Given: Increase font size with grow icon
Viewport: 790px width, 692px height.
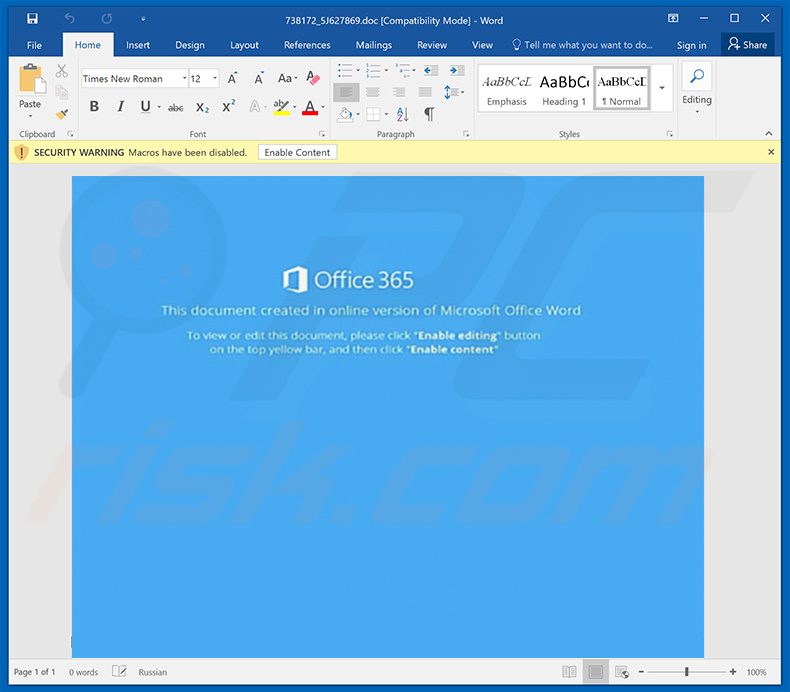Looking at the screenshot, I should pyautogui.click(x=232, y=79).
